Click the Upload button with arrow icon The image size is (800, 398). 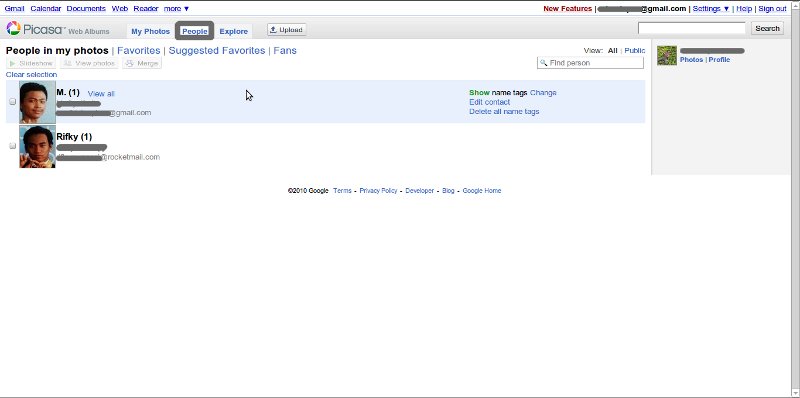pos(286,30)
